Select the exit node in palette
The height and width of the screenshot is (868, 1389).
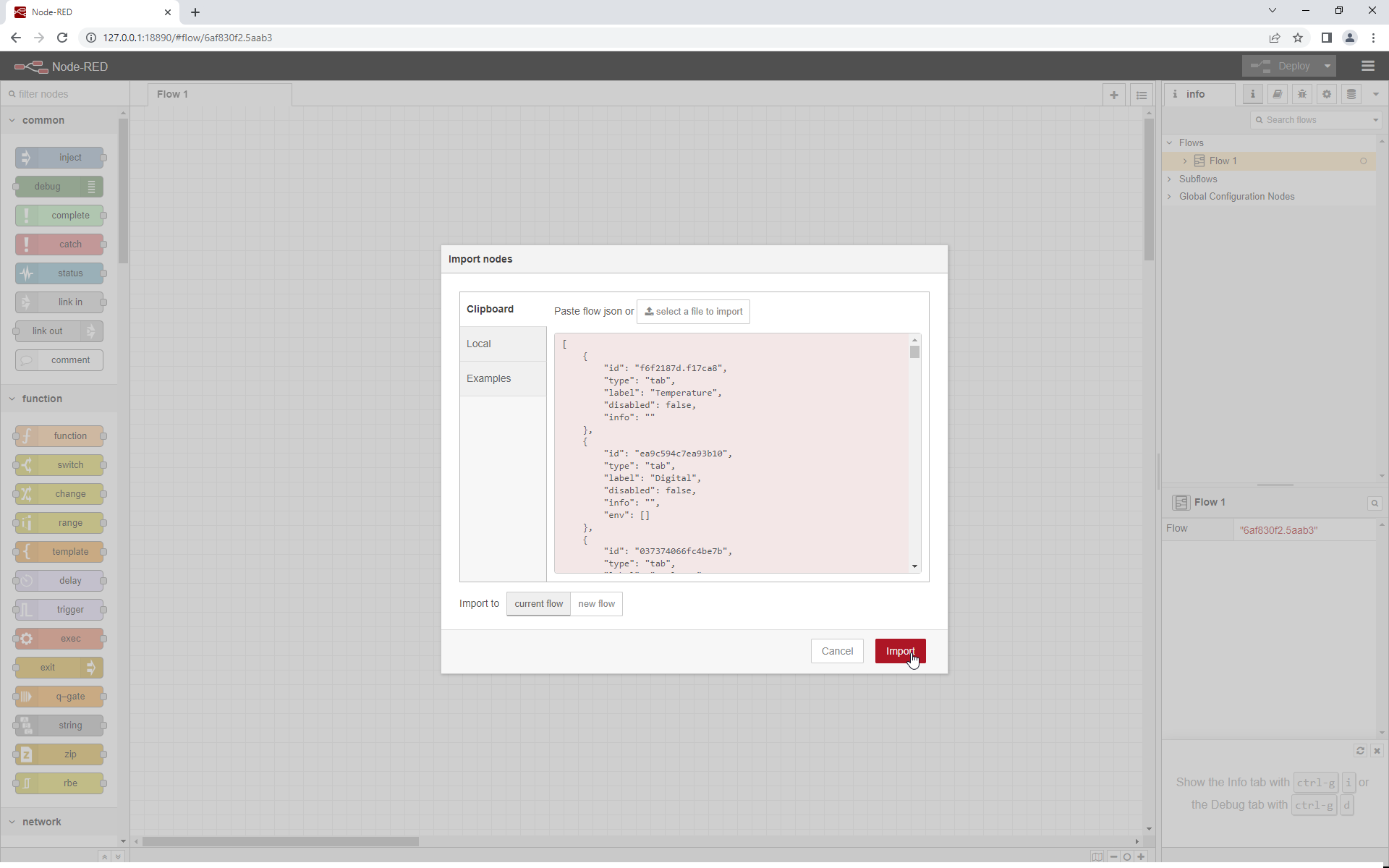[59, 668]
